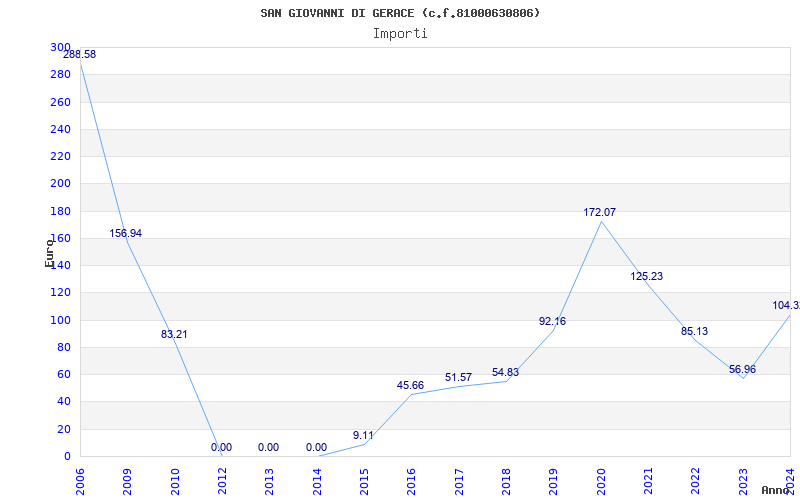This screenshot has width=800, height=500.
Task: Select the 156.94 data label
Action: click(126, 233)
